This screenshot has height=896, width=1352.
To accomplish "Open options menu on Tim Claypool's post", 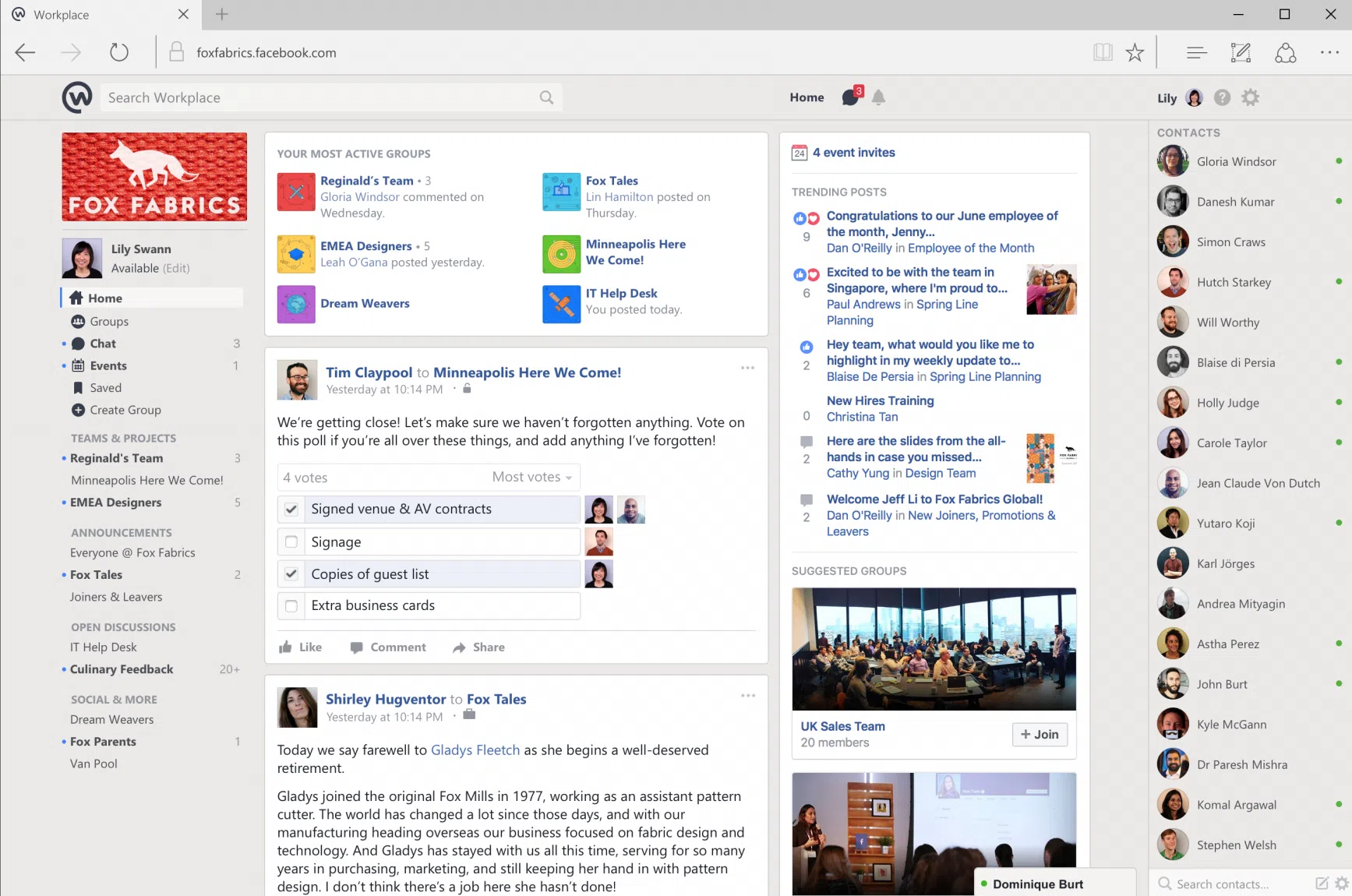I will click(x=747, y=368).
